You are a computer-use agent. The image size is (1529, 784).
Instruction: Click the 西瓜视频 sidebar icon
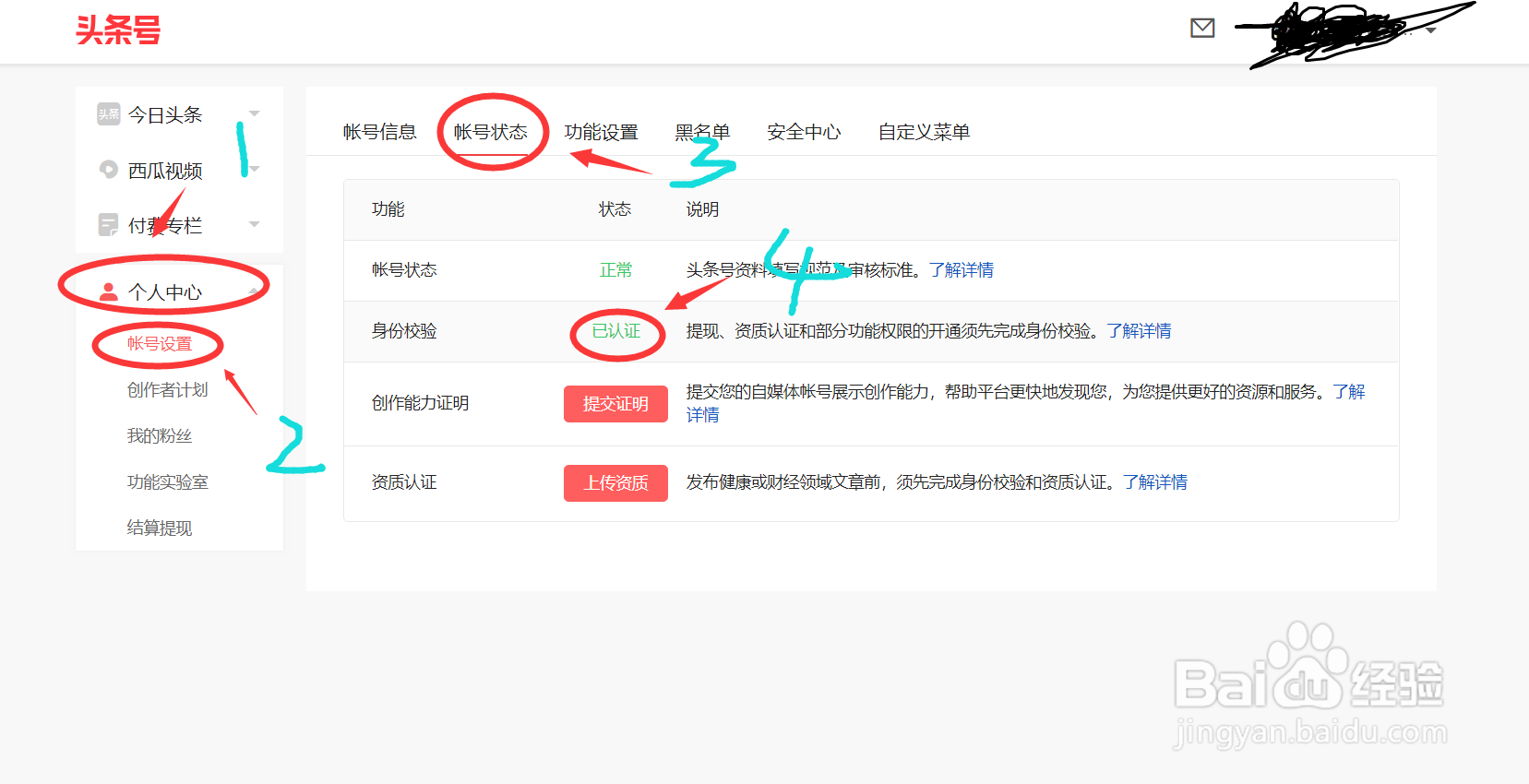tap(109, 170)
